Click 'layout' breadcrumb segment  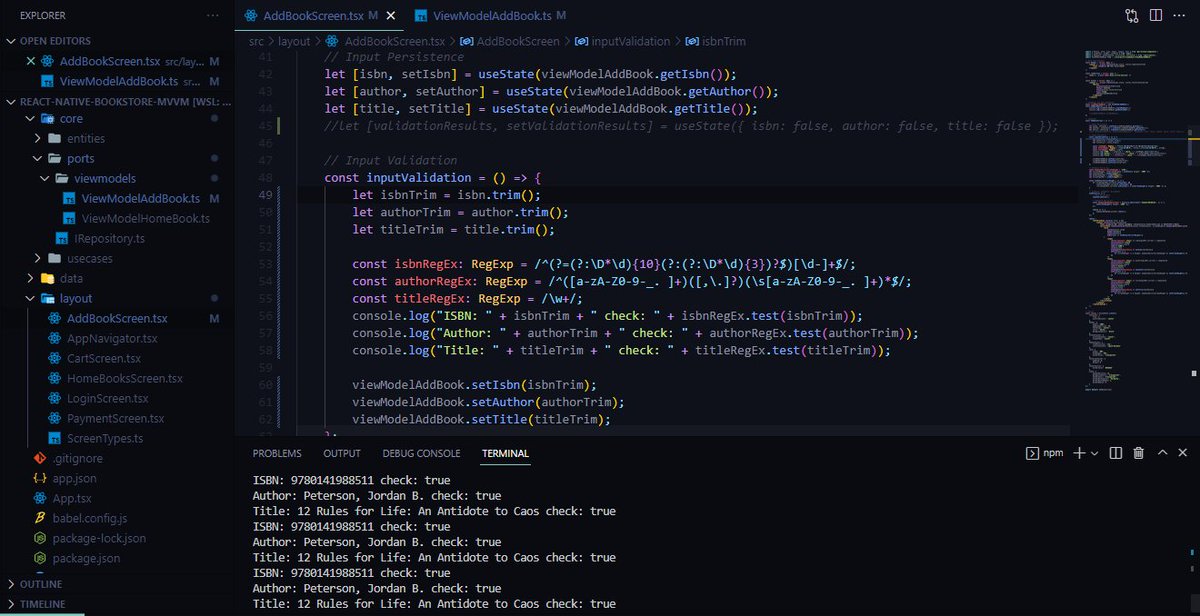pos(294,41)
